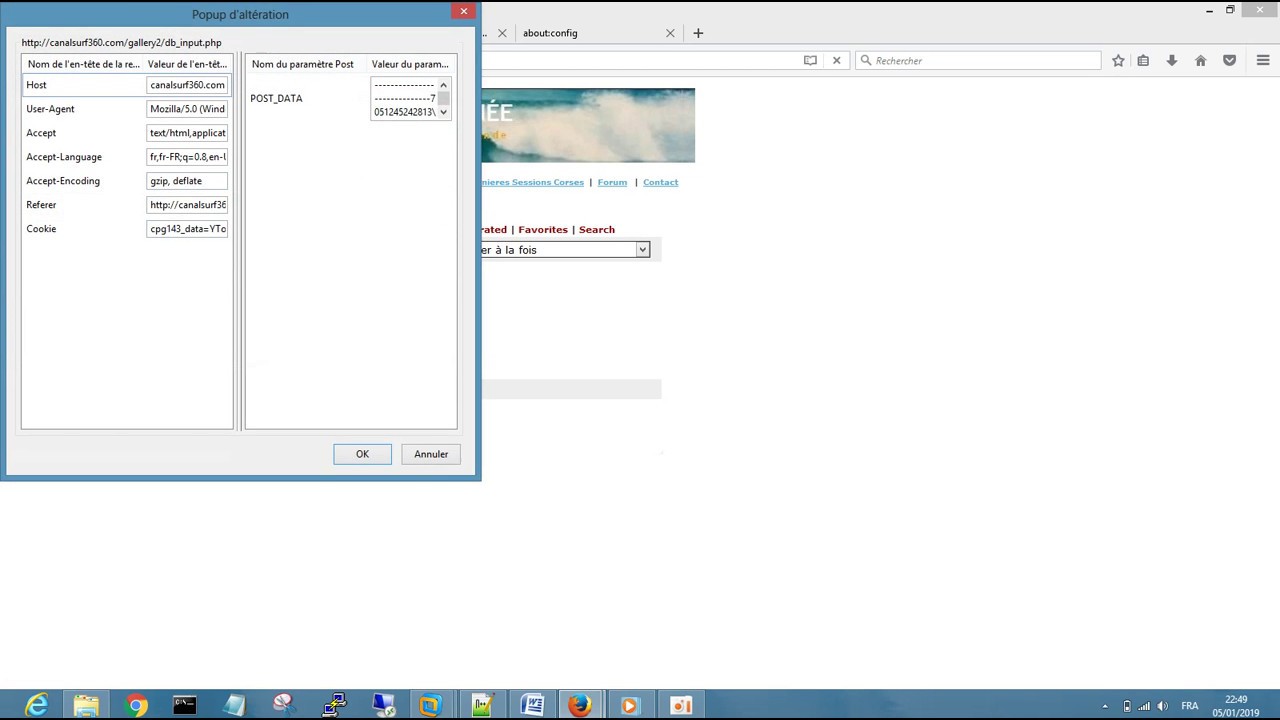Click the Forum link on the webpage

pos(612,182)
